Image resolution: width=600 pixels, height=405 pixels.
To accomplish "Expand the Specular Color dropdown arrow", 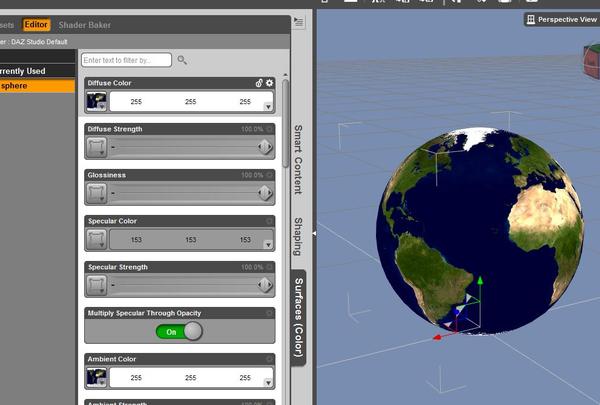I will coord(268,245).
